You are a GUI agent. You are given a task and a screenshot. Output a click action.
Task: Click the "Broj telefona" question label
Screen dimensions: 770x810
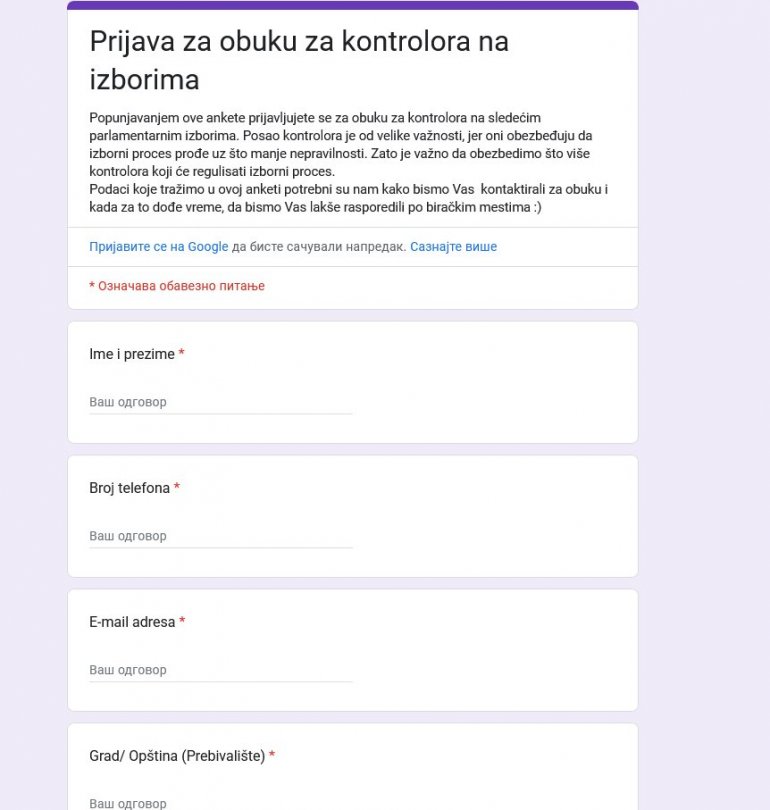pyautogui.click(x=129, y=488)
